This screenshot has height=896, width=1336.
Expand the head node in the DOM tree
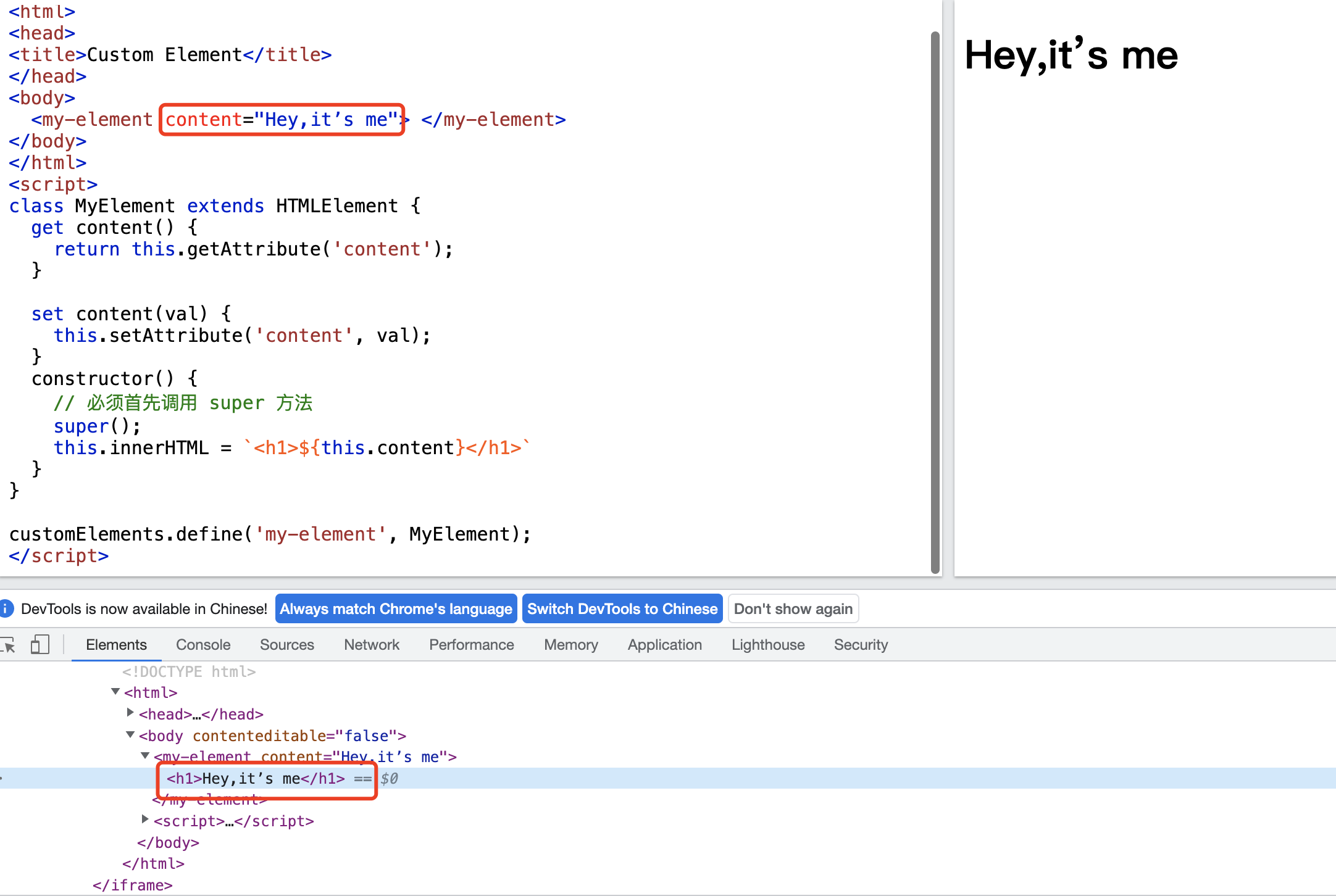tap(130, 713)
